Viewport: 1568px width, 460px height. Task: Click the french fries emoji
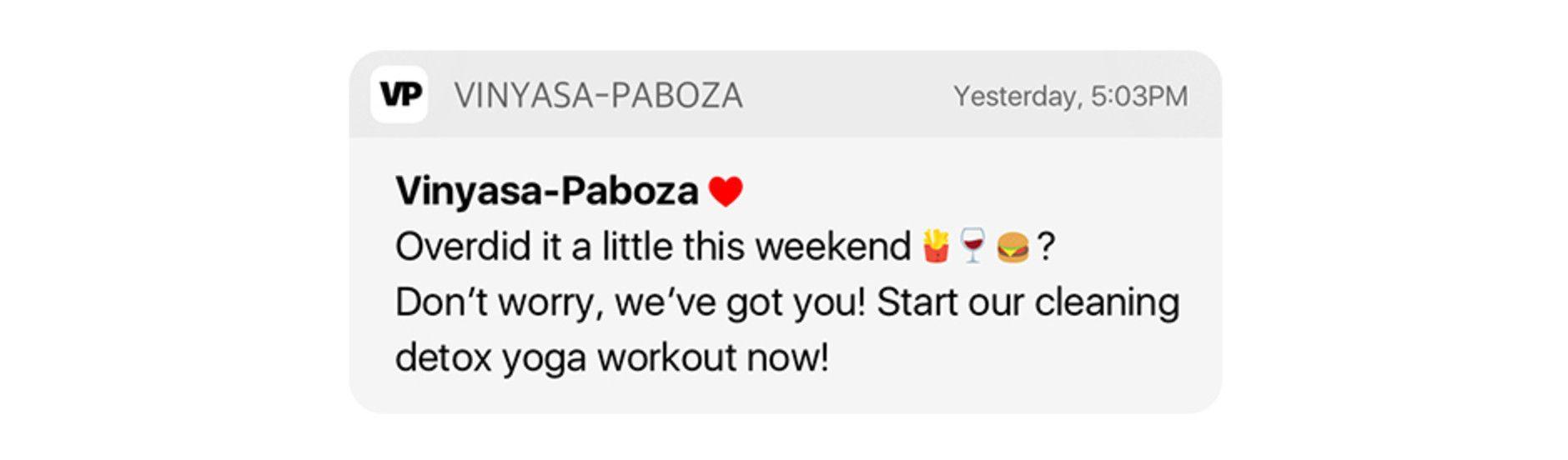[936, 247]
